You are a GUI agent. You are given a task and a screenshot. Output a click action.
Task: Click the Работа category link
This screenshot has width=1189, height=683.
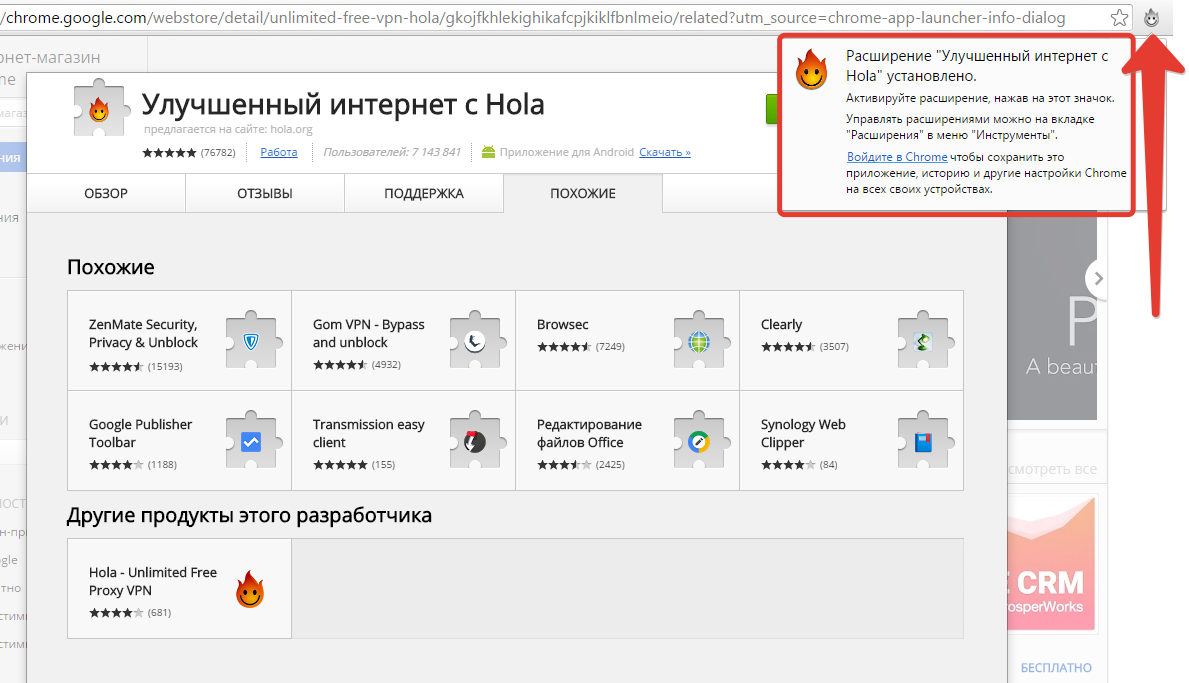pos(279,152)
